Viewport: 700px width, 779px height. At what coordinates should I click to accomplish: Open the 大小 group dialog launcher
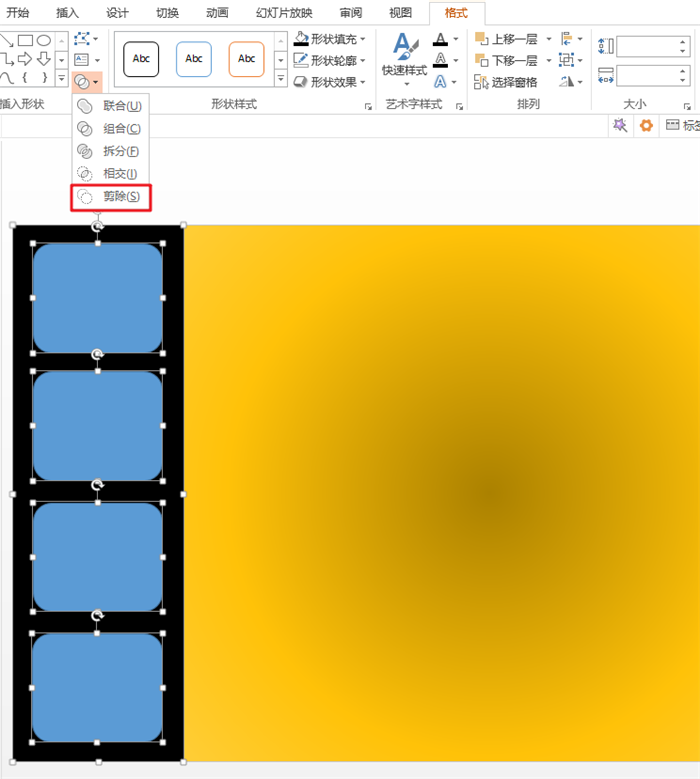click(x=687, y=106)
